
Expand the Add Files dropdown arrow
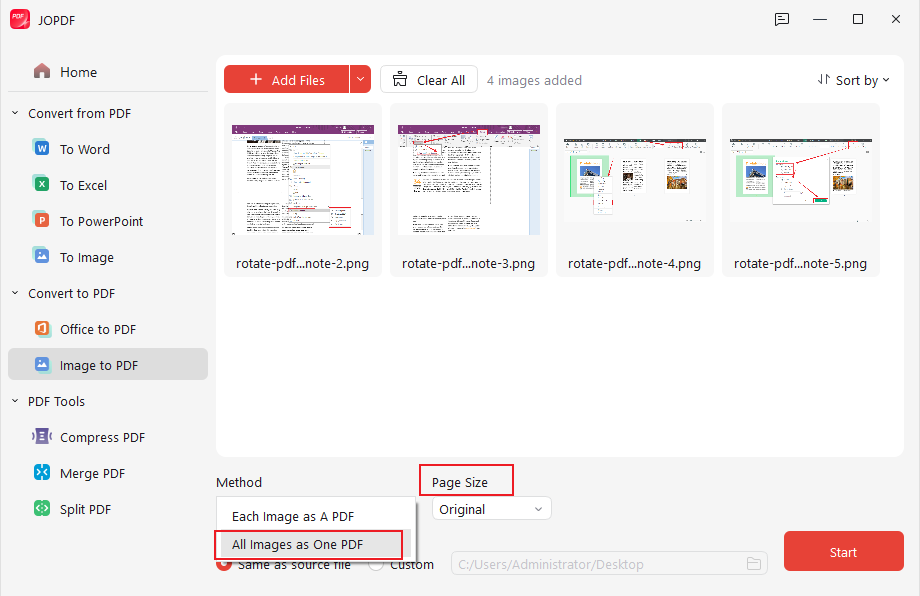[360, 79]
